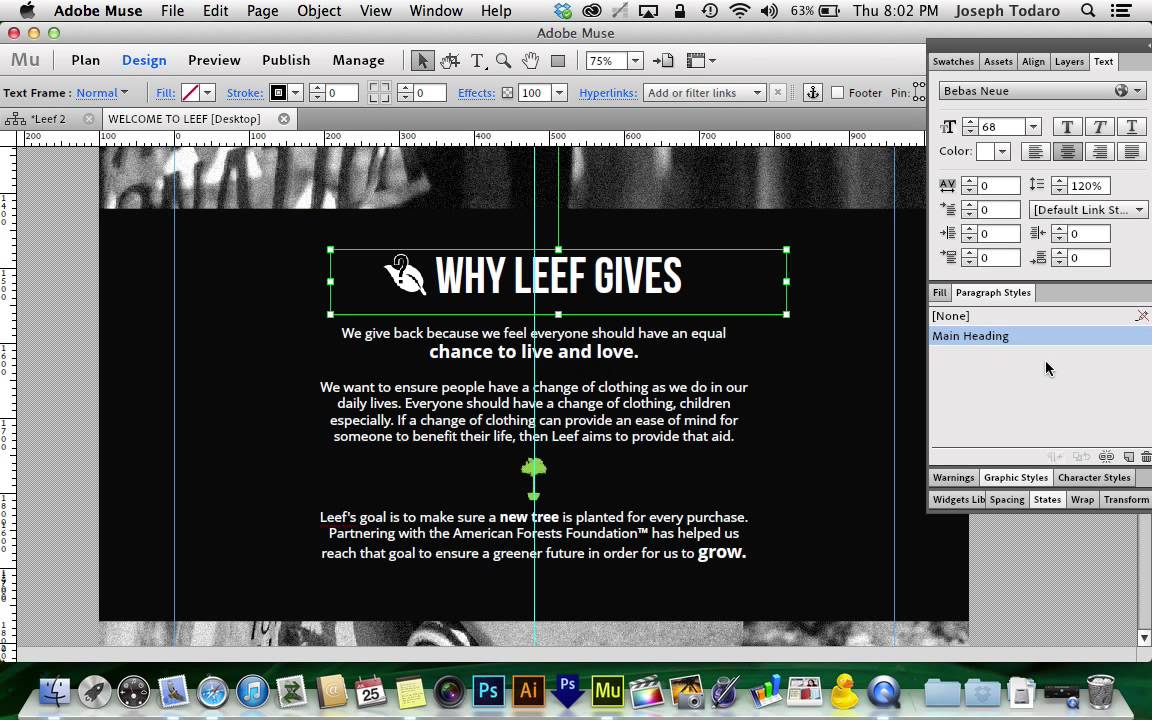This screenshot has width=1152, height=720.
Task: Open Photoshop from the Dock
Action: (489, 691)
